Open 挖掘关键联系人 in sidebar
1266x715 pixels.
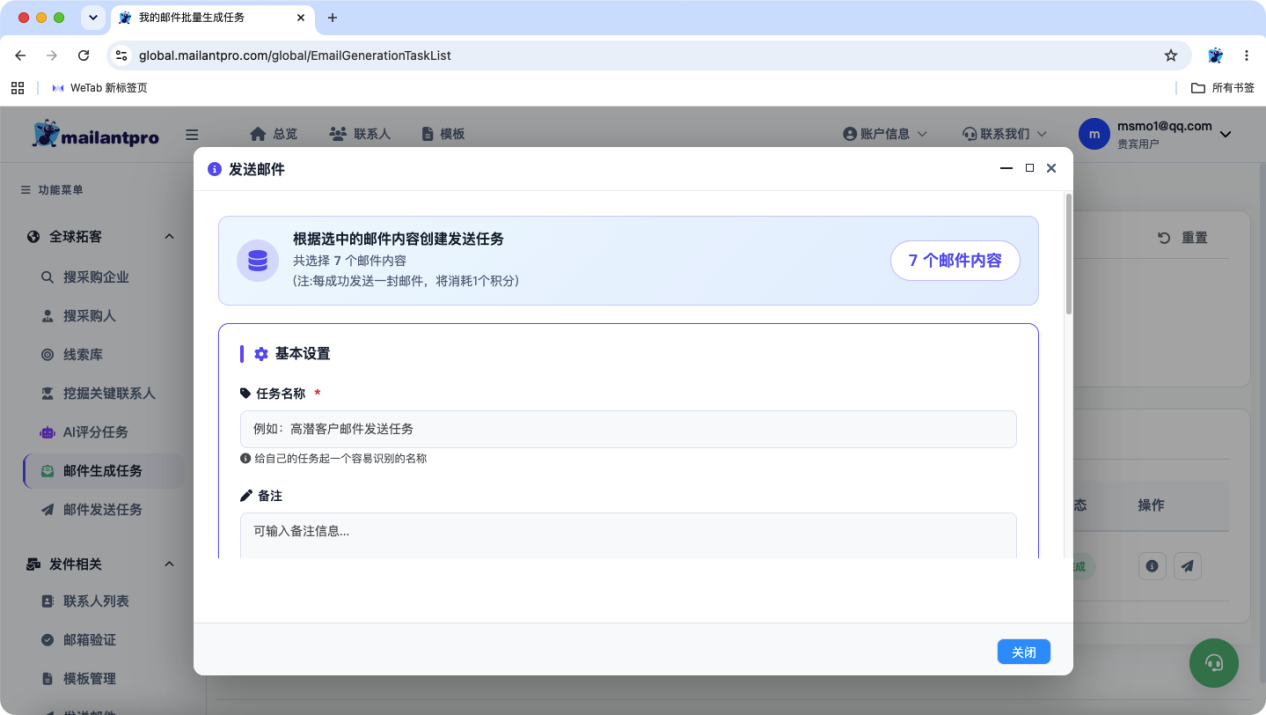(x=109, y=393)
